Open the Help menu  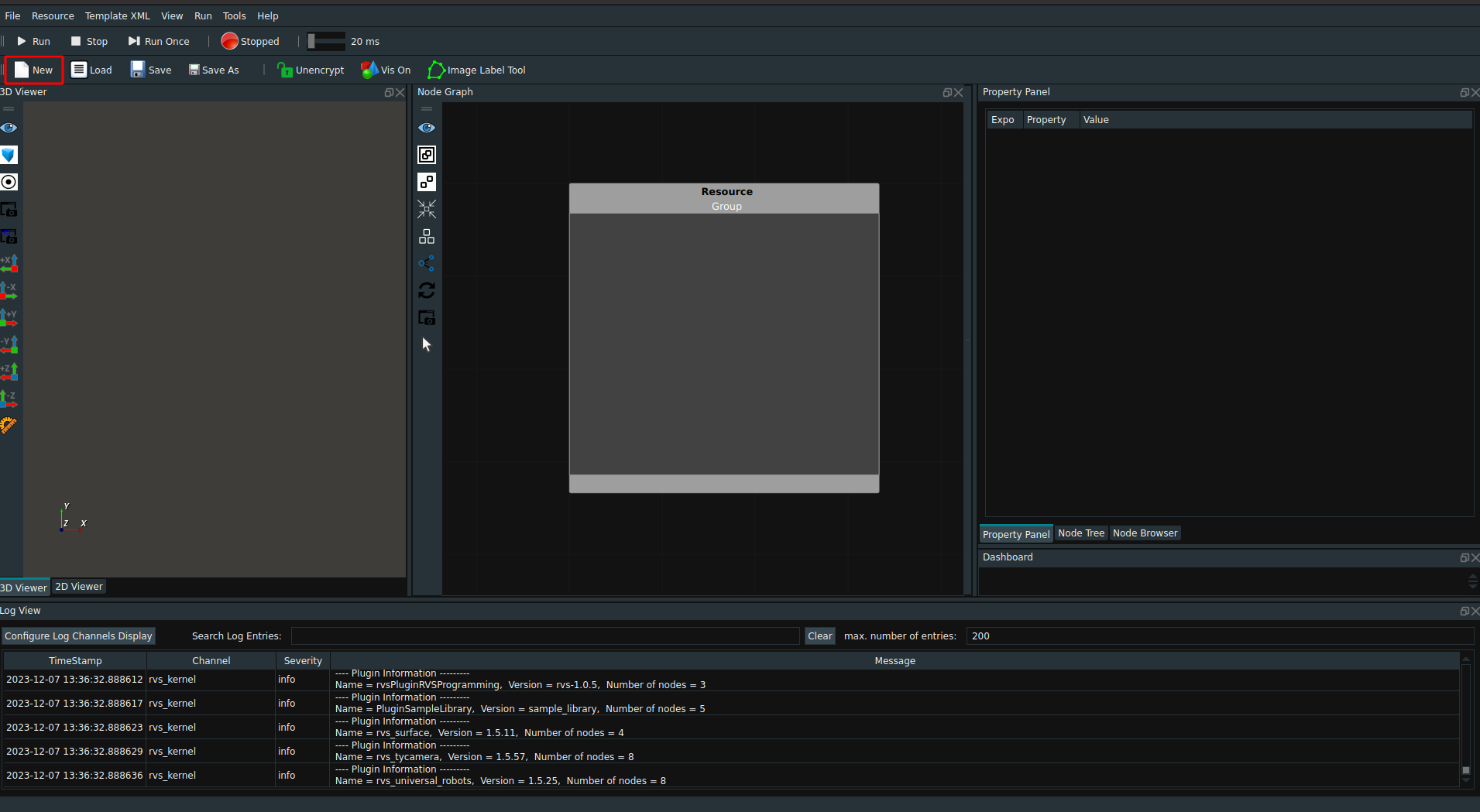(267, 15)
